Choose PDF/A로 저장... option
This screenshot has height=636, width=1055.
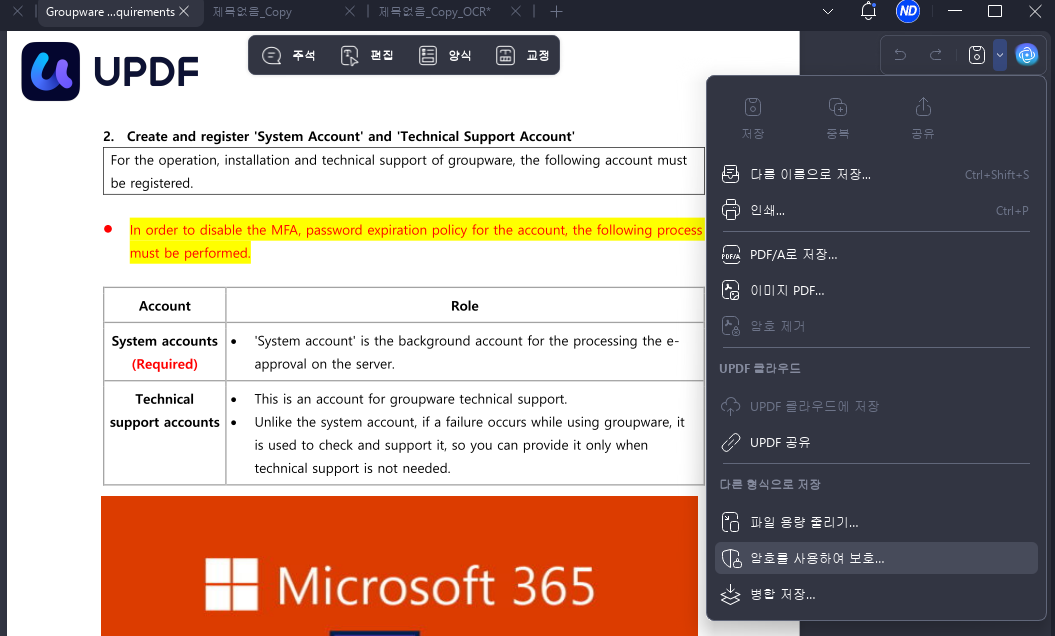875,254
